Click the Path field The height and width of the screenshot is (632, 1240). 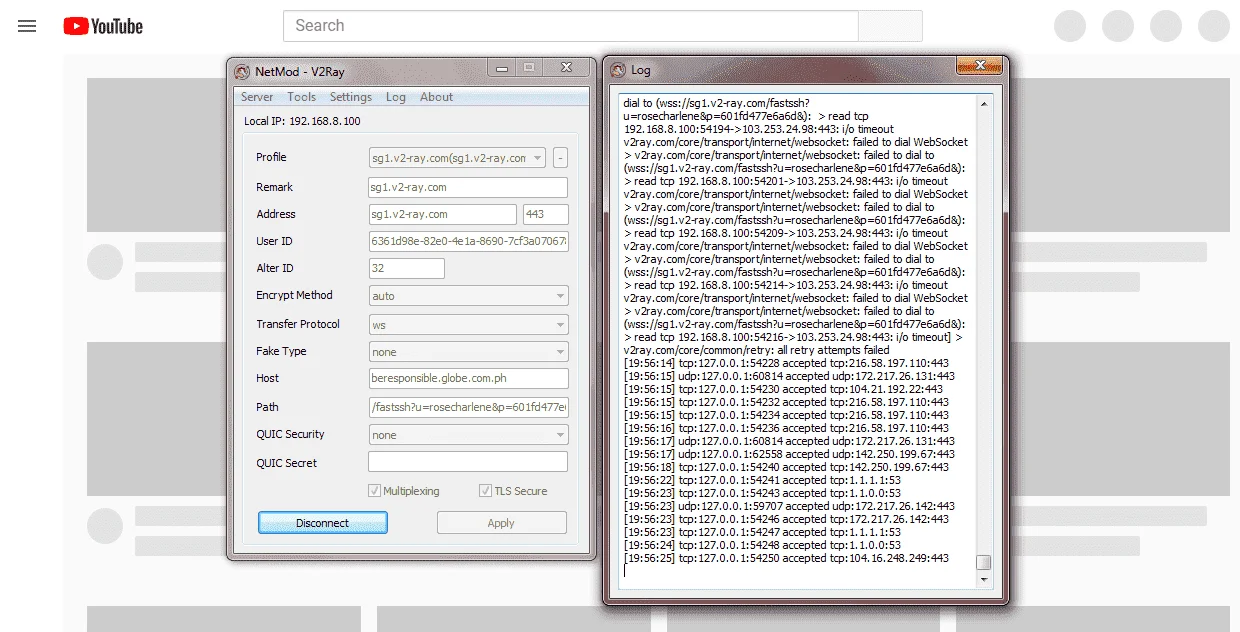468,407
